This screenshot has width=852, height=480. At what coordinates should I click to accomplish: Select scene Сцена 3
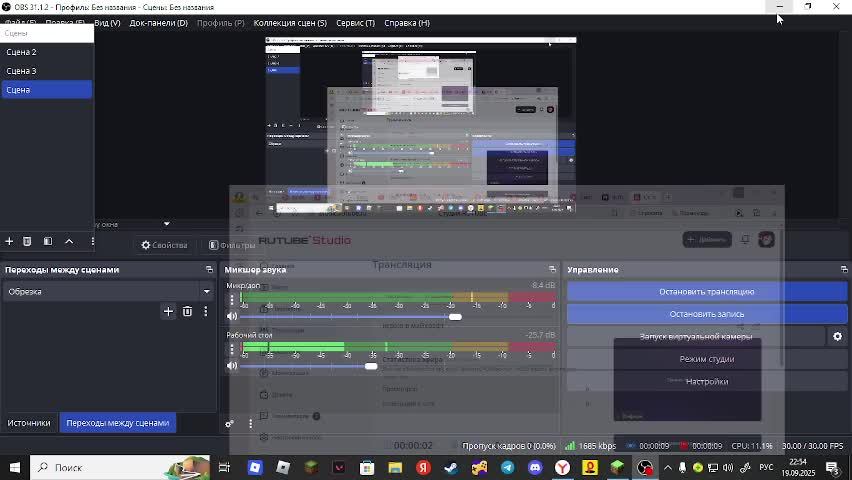[47, 71]
